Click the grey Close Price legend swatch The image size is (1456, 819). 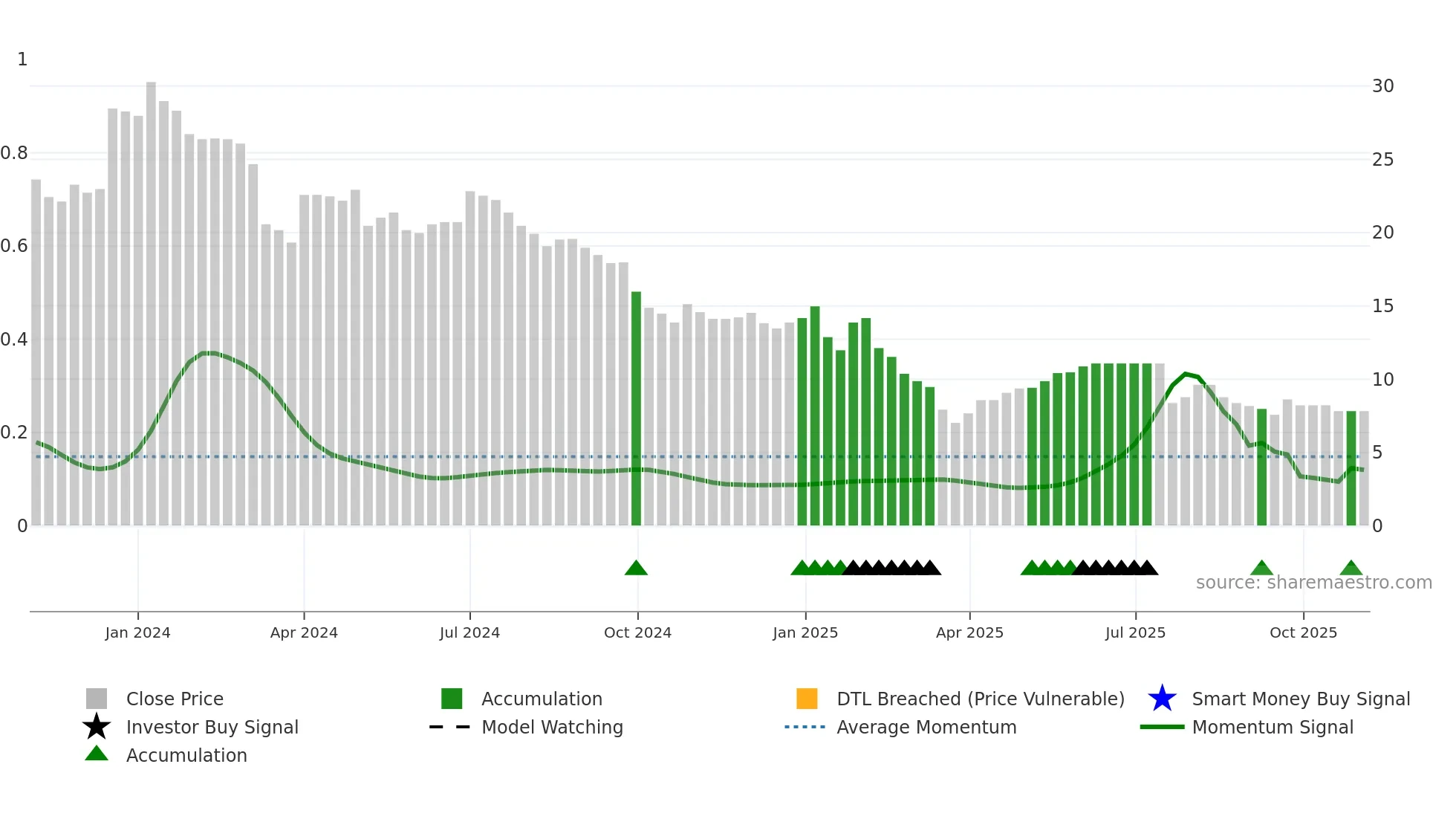(x=97, y=699)
